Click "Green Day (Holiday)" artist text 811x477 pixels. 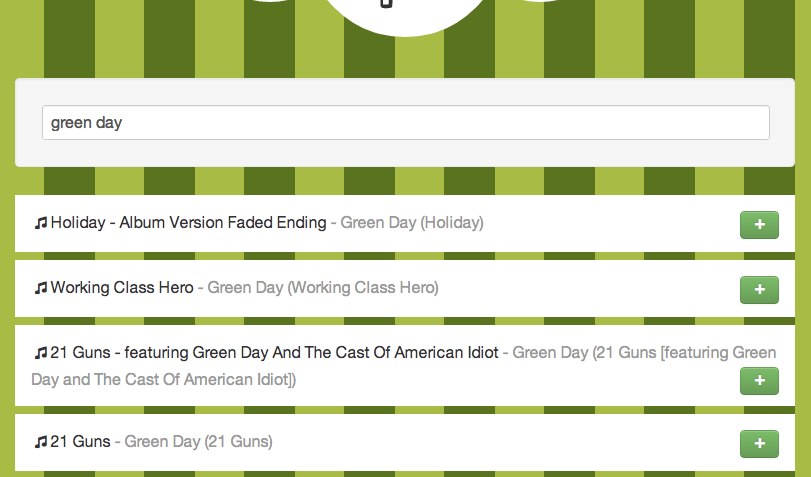click(412, 222)
